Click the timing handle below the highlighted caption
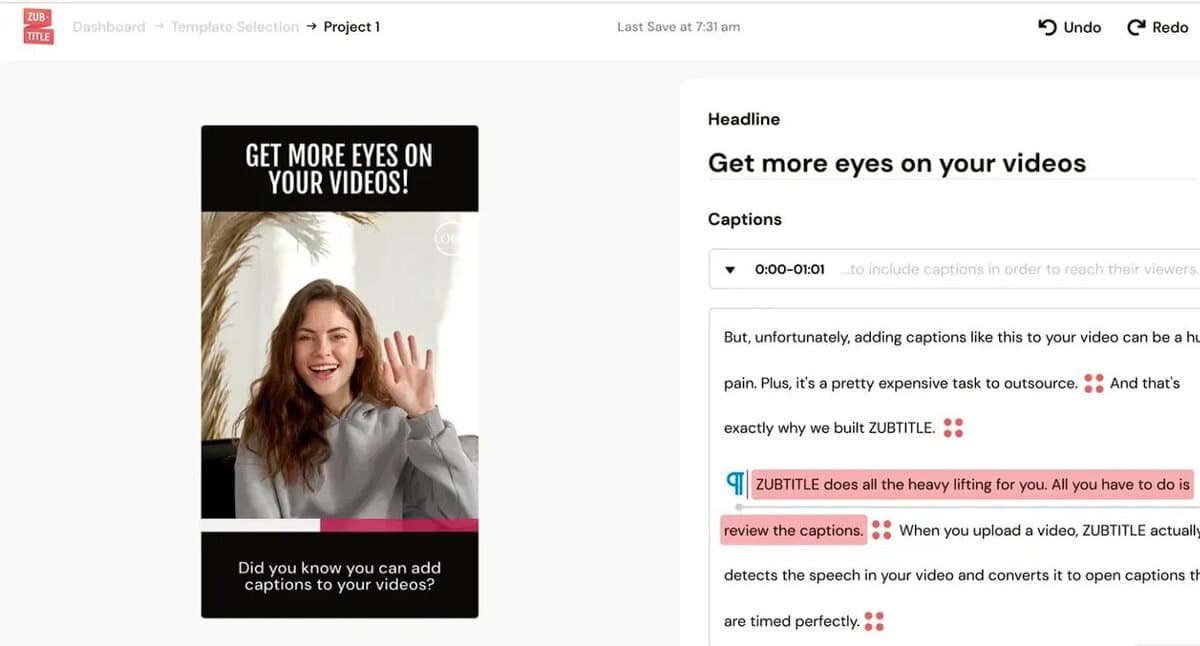The image size is (1200, 646). 739,507
